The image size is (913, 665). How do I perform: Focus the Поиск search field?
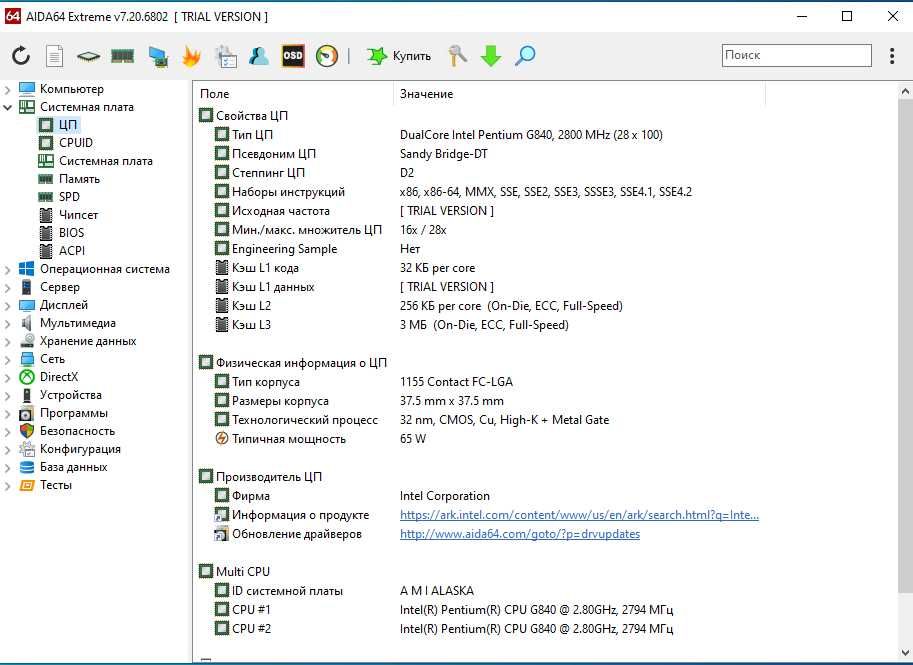pyautogui.click(x=797, y=55)
